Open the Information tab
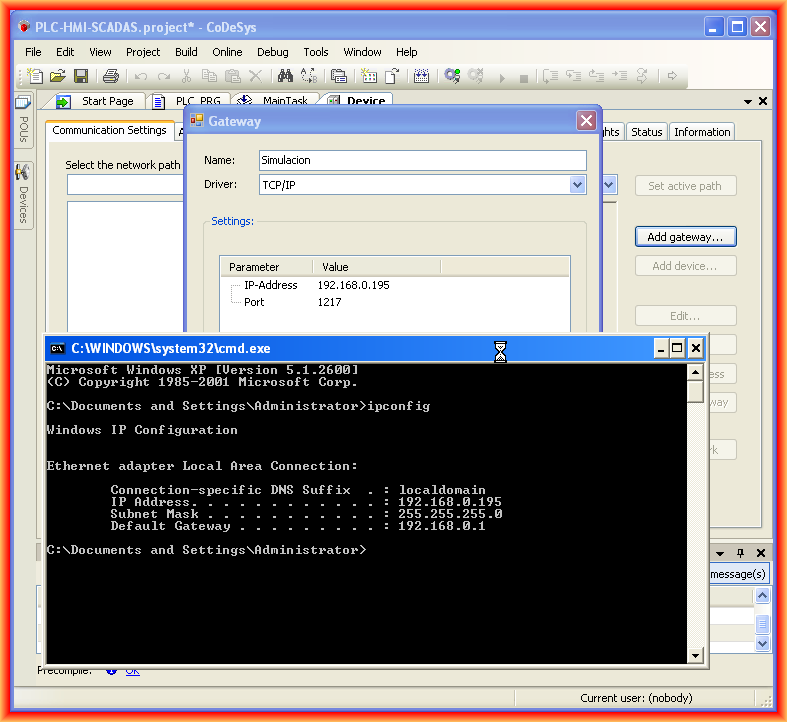 [x=701, y=132]
